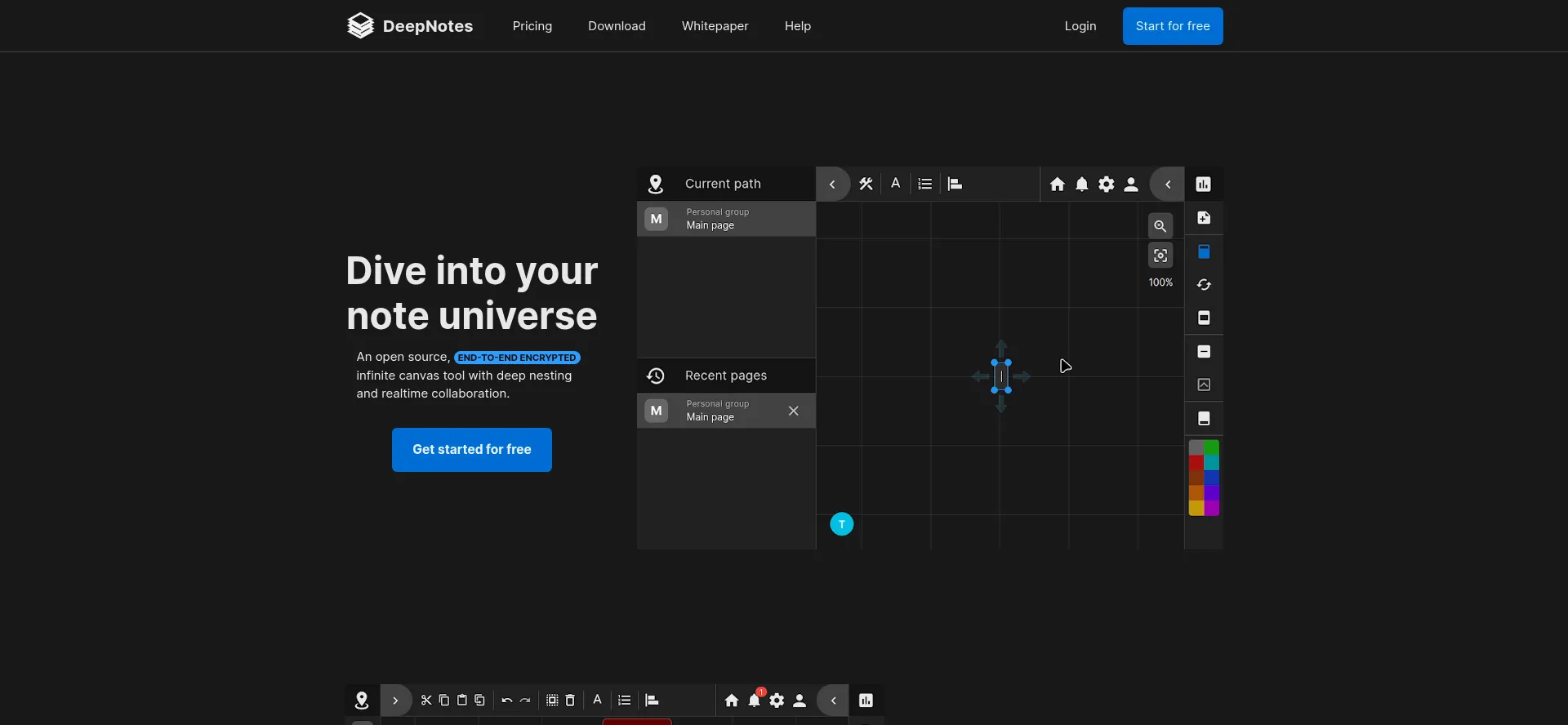Click the 100% zoom level text
Image resolution: width=1568 pixels, height=725 pixels.
[x=1160, y=282]
